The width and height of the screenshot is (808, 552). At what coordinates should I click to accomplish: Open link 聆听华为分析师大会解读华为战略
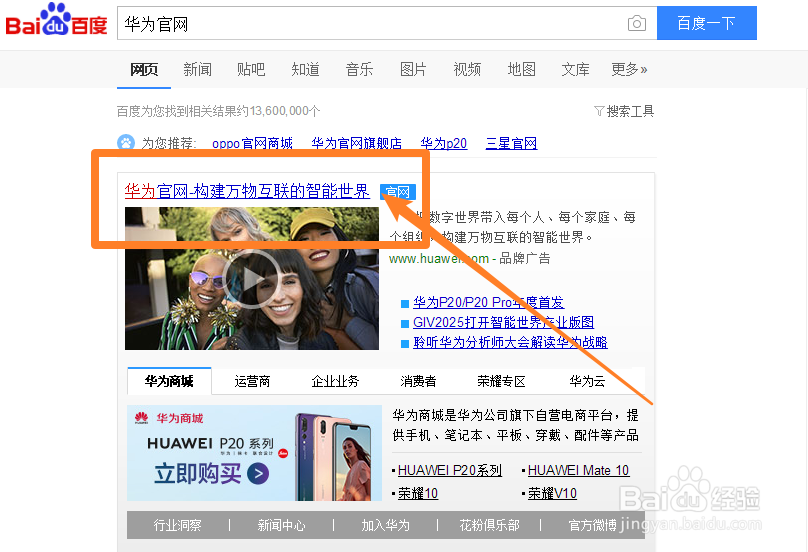510,342
